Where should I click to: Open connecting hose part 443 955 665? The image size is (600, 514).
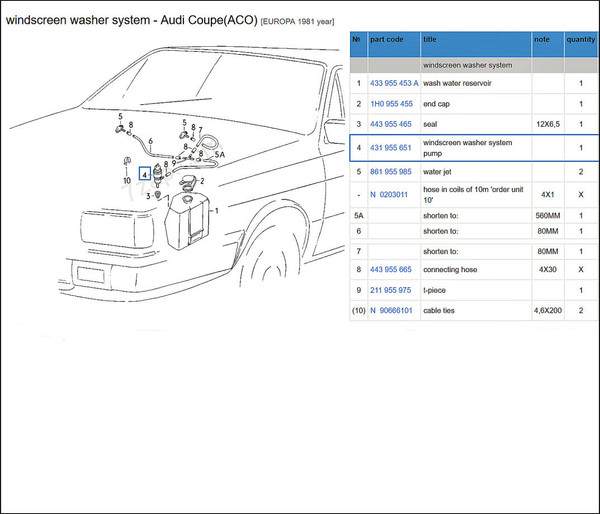click(x=389, y=269)
